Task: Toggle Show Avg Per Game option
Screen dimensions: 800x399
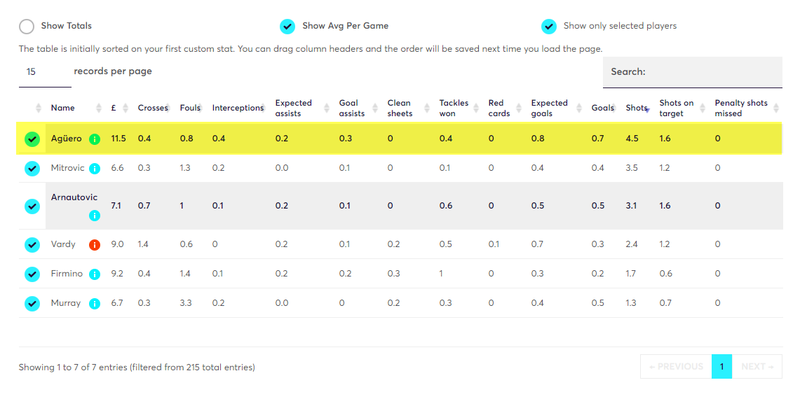Action: click(x=288, y=26)
